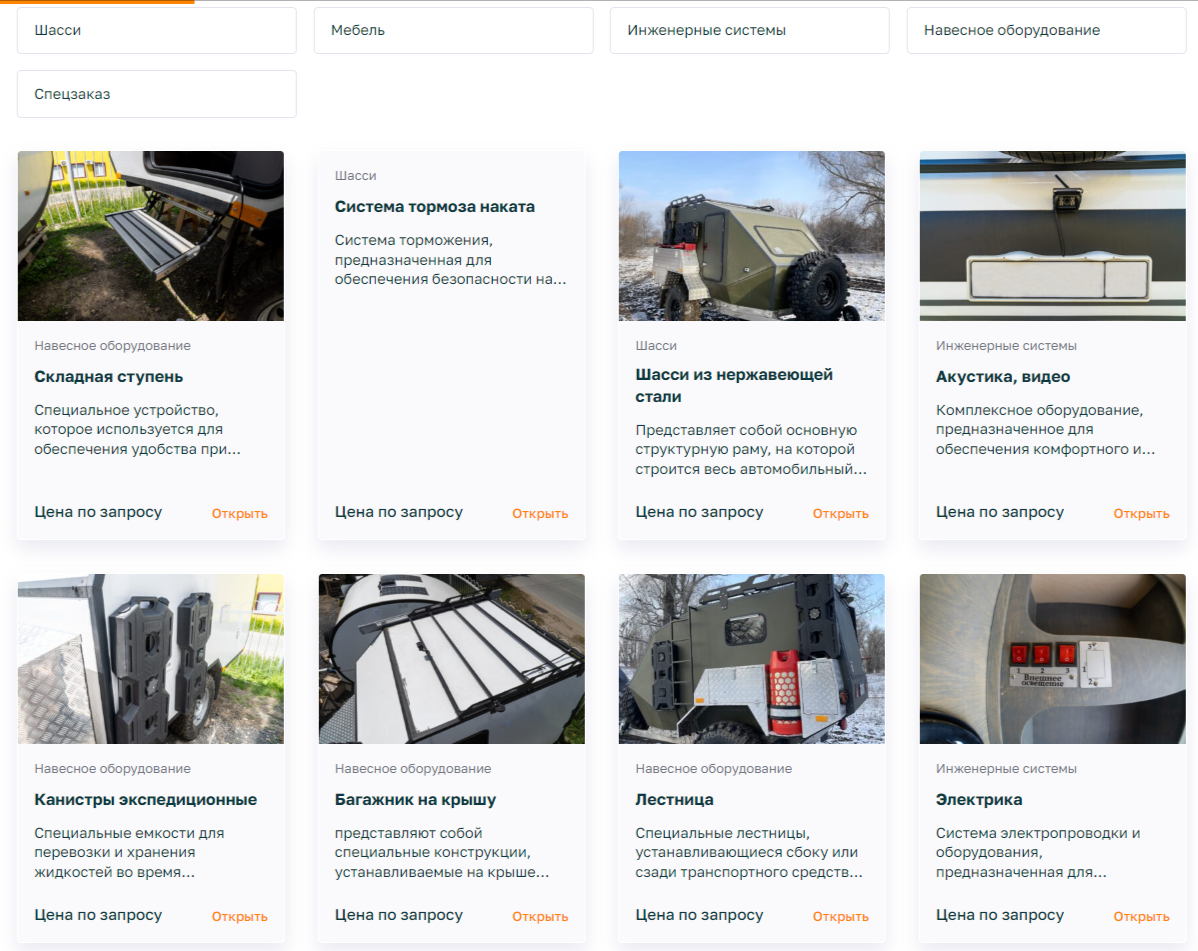Open the Лестница product title
The height and width of the screenshot is (951, 1198).
point(674,800)
